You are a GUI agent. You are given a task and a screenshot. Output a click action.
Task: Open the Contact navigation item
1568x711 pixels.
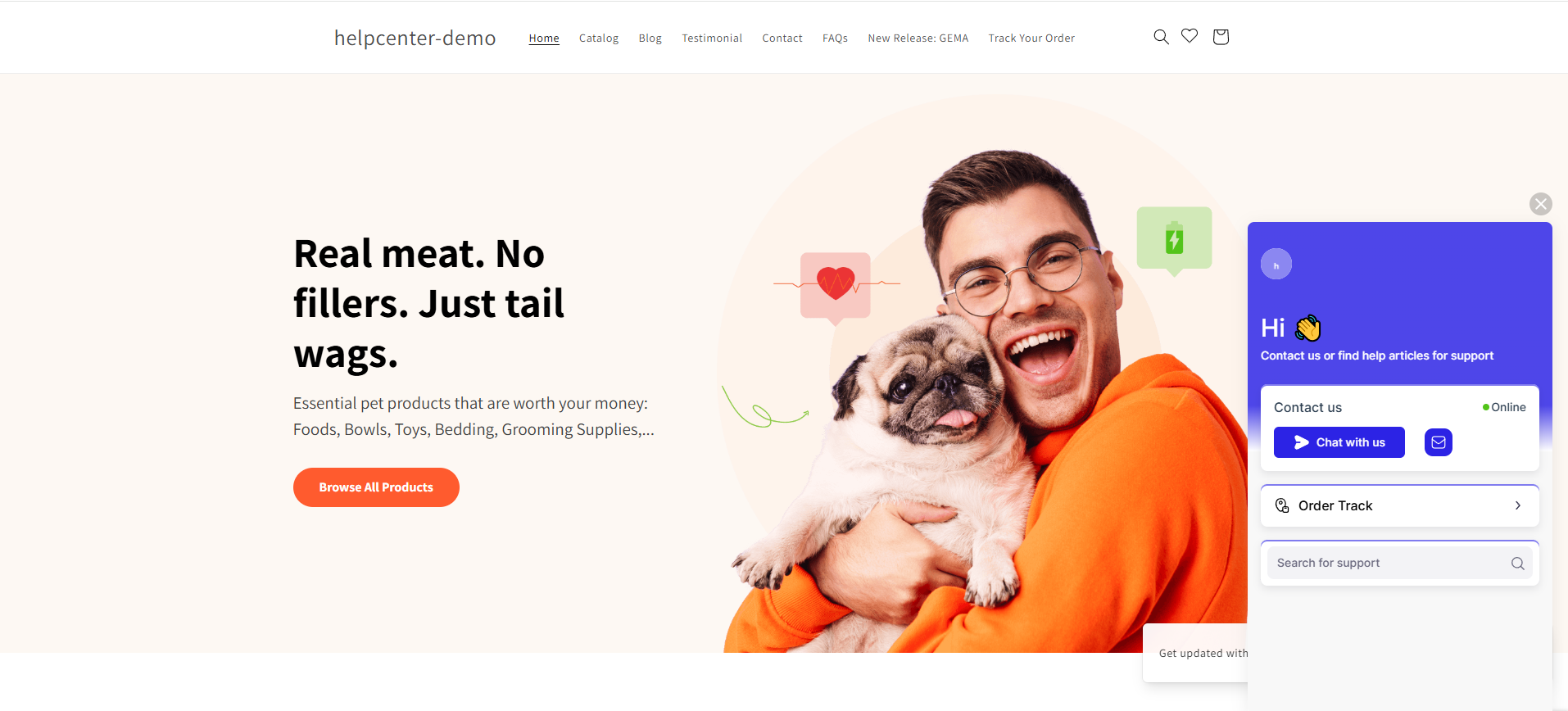(x=782, y=38)
